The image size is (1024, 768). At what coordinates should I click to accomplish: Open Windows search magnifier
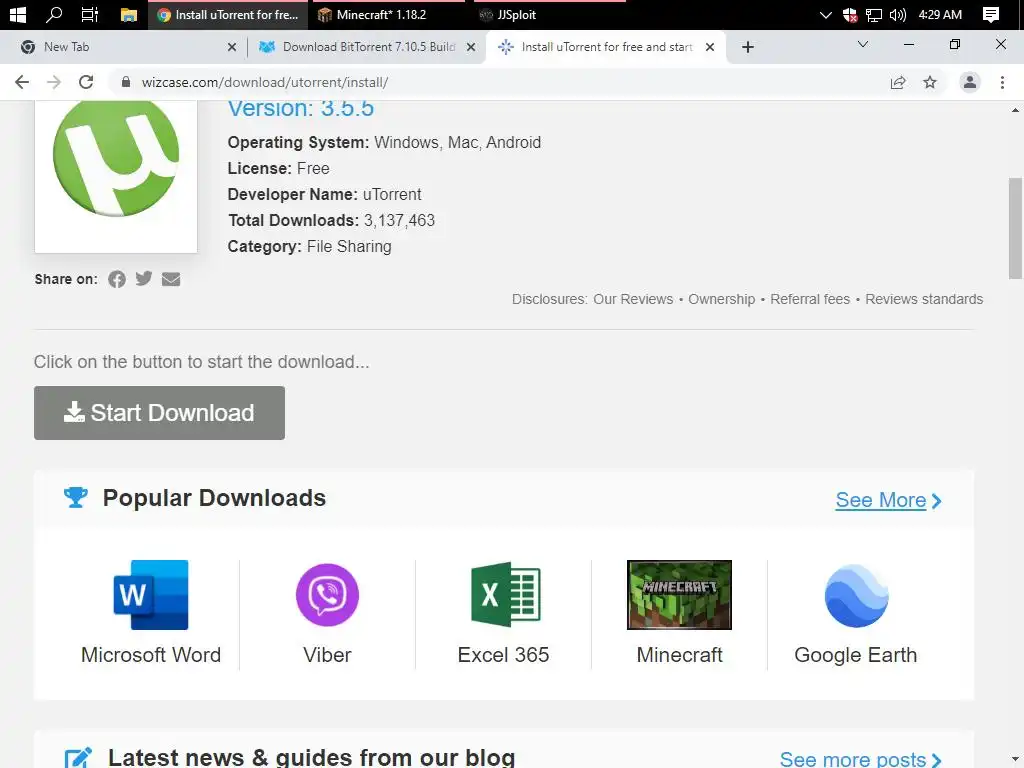[x=54, y=14]
